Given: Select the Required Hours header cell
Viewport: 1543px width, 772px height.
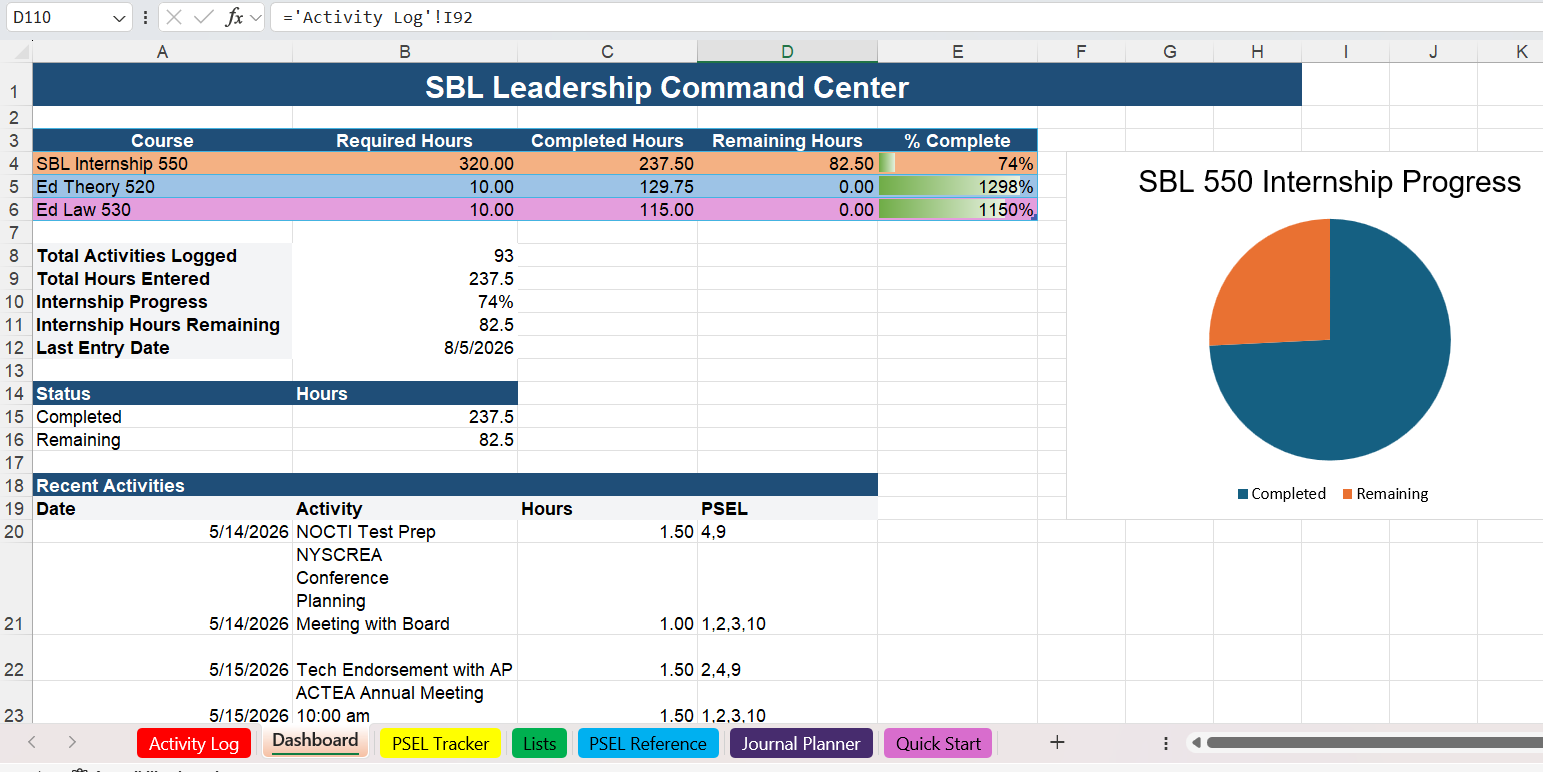Looking at the screenshot, I should pyautogui.click(x=405, y=141).
